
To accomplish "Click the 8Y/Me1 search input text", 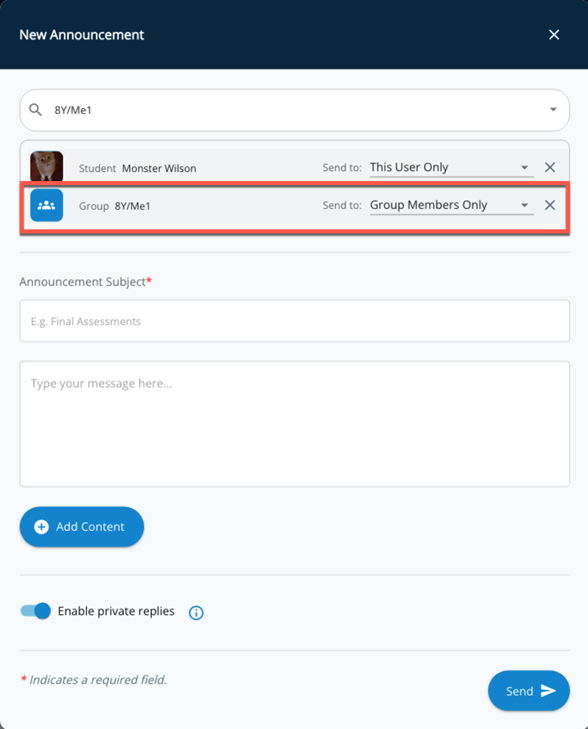I will click(73, 110).
